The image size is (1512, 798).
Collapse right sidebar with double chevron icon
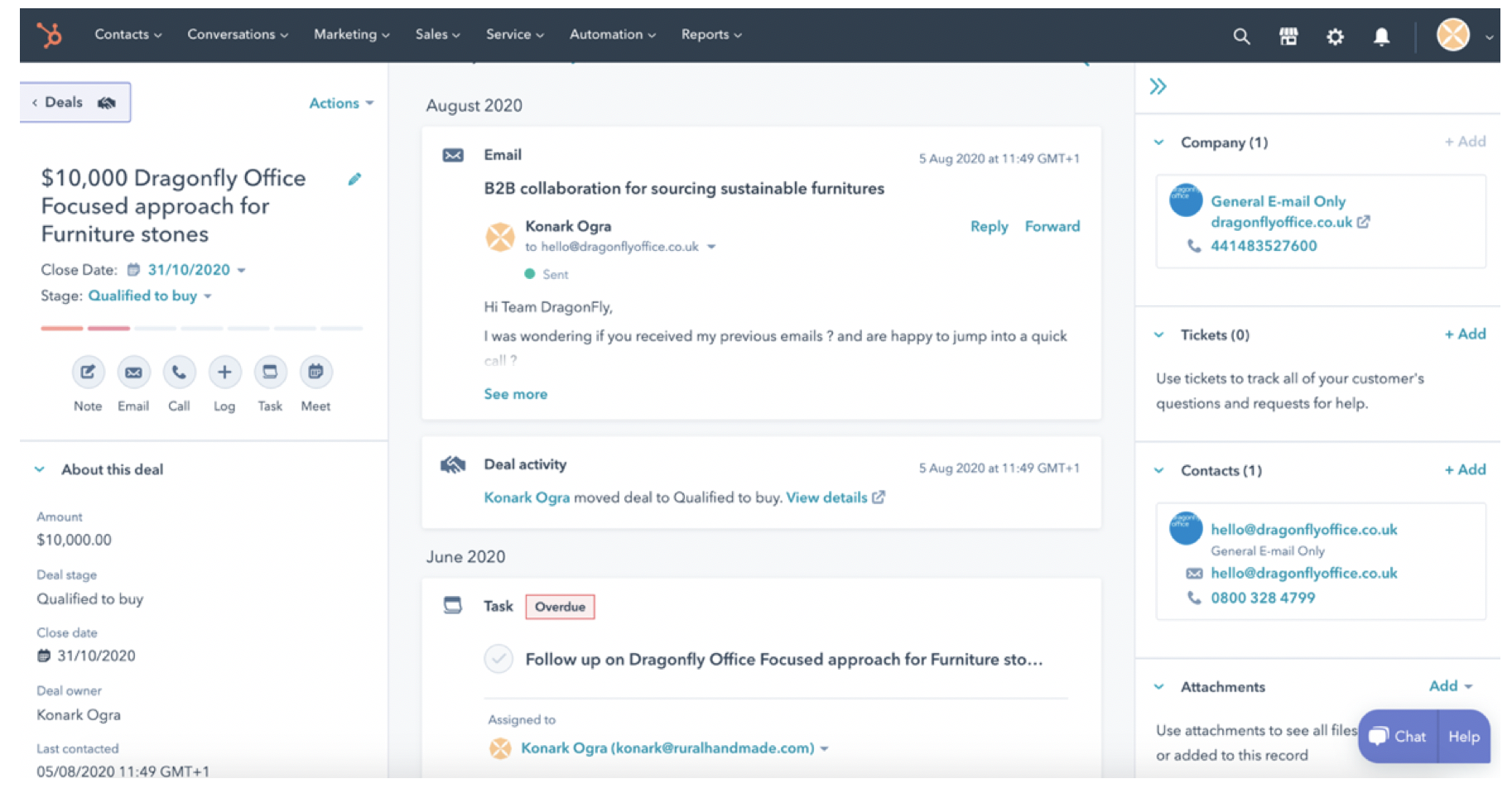[1158, 86]
